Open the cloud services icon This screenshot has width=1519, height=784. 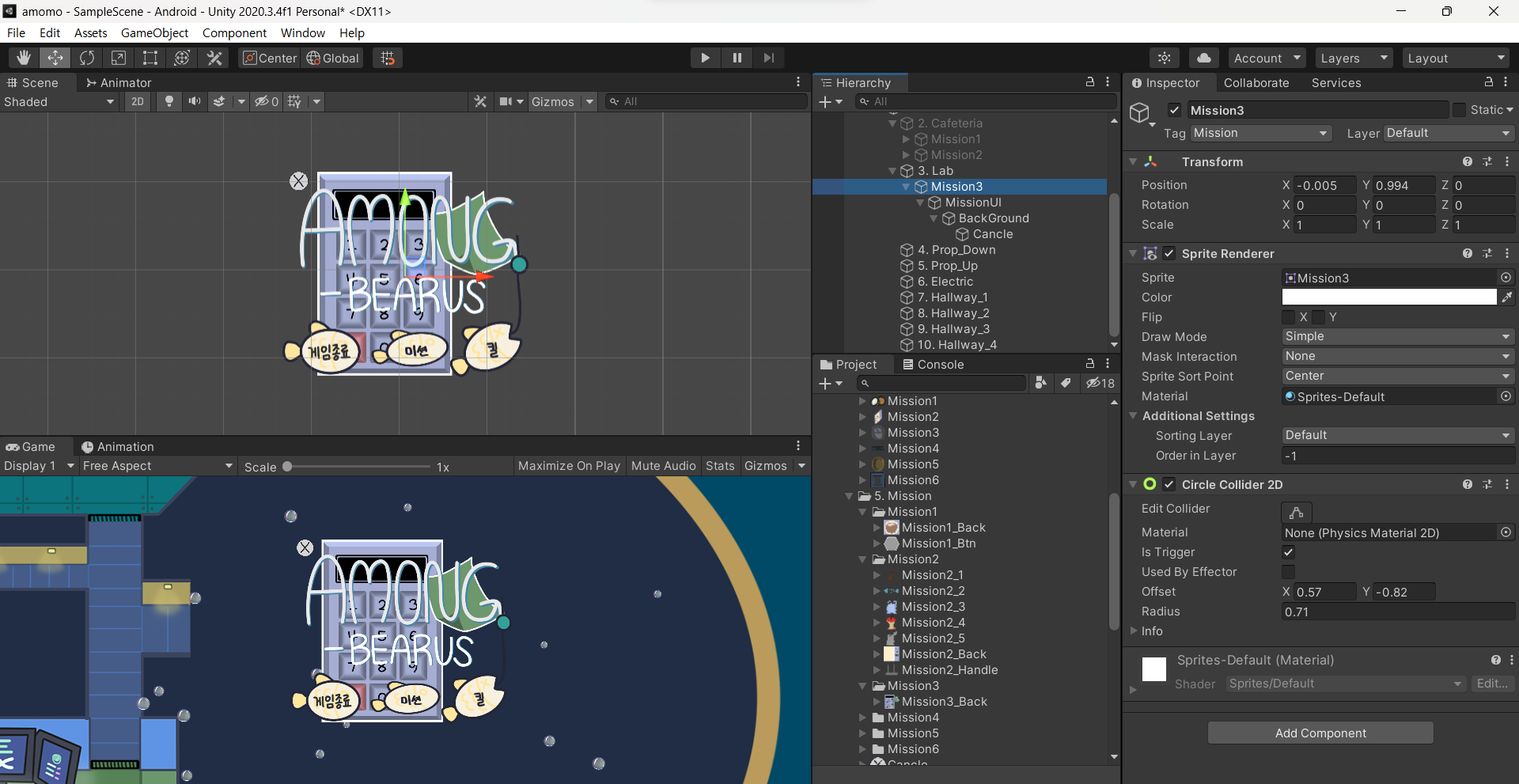[1203, 58]
